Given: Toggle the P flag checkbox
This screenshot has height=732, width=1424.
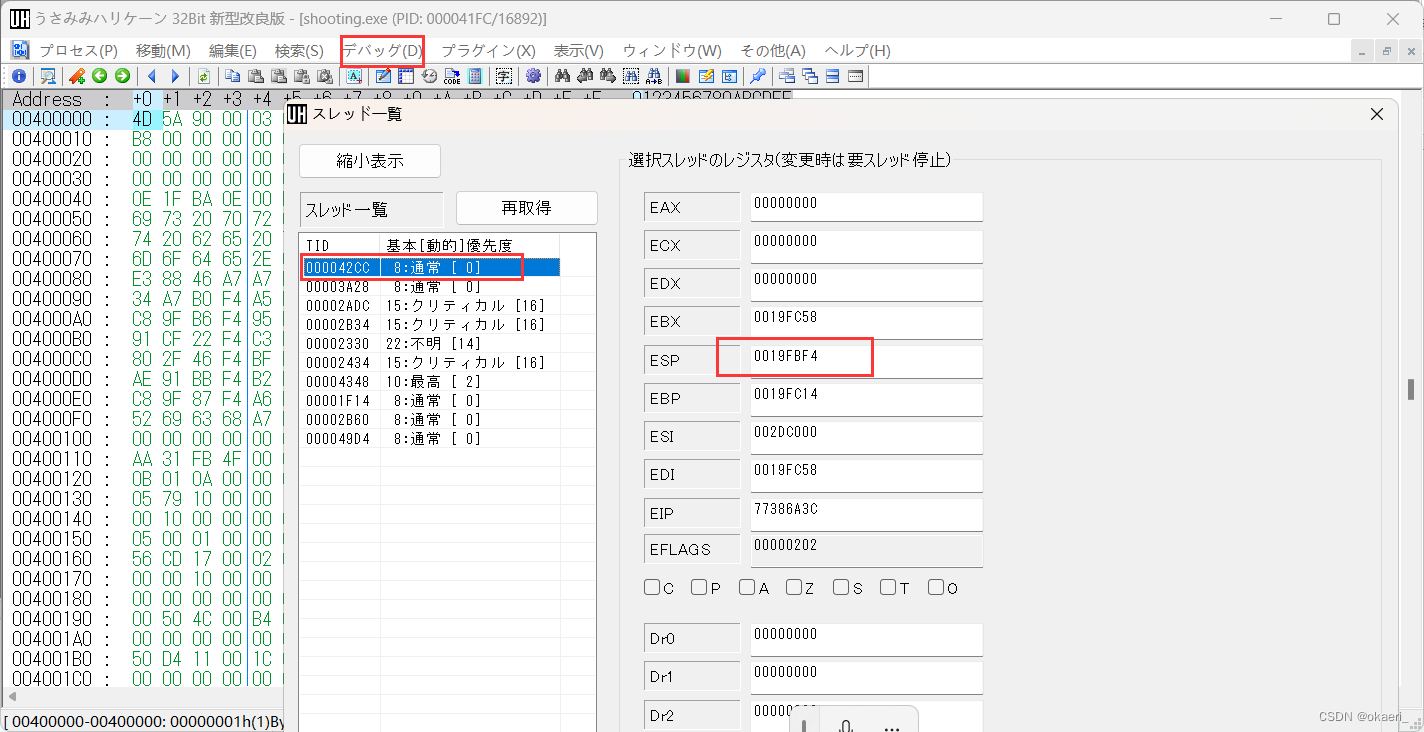Looking at the screenshot, I should pos(699,587).
